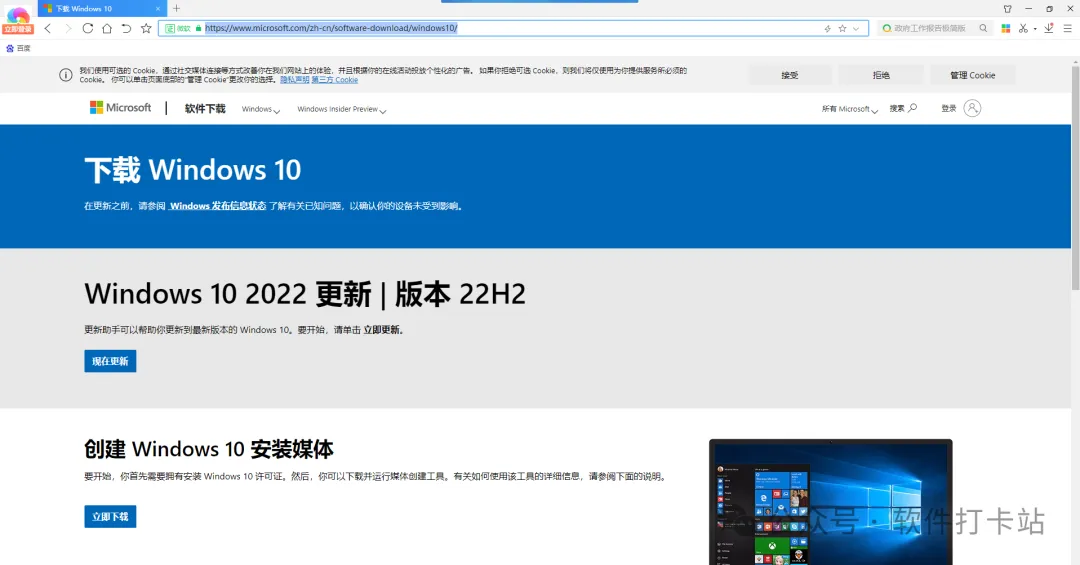Expand the Windows nav menu
This screenshot has height=565, width=1080.
[260, 110]
